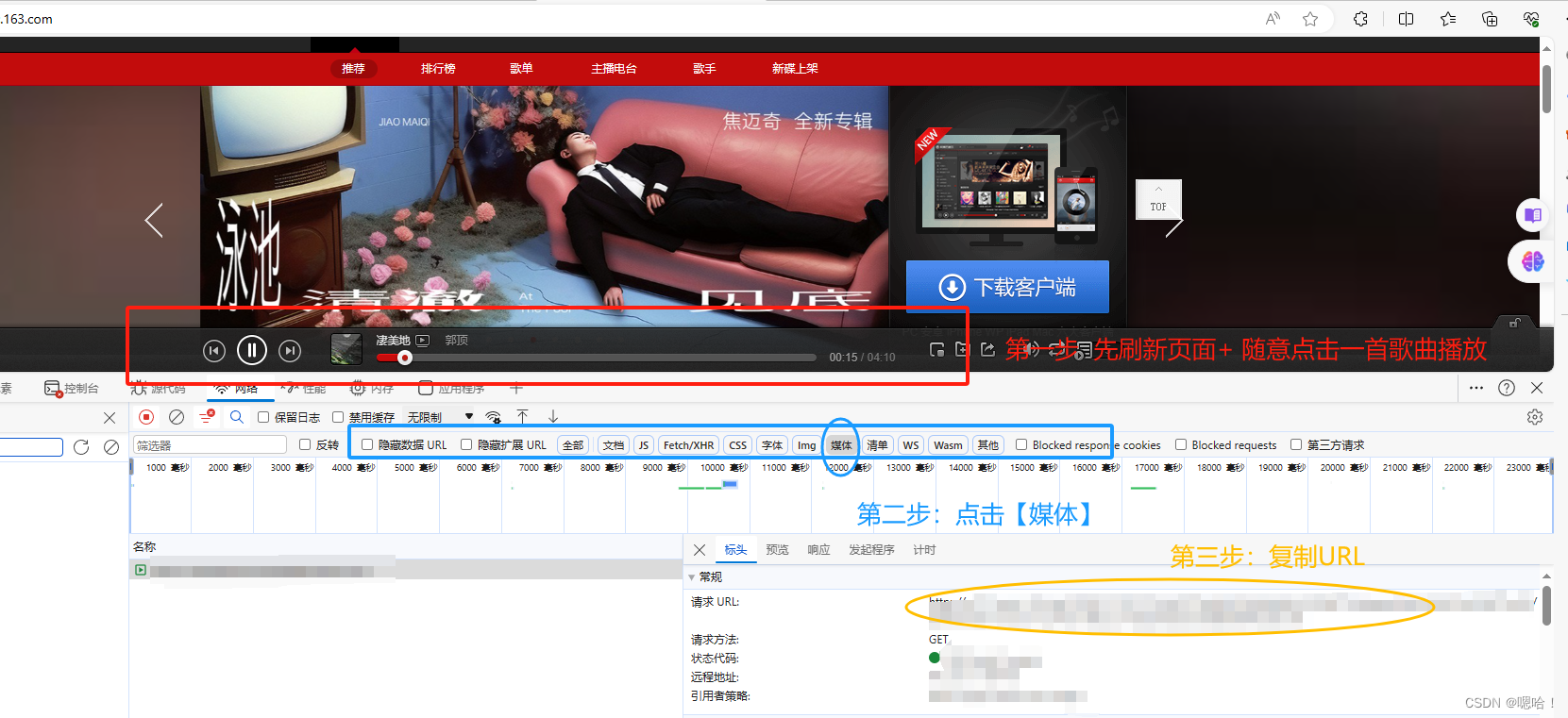
Task: Open browser essentials heart icon
Action: [1531, 19]
